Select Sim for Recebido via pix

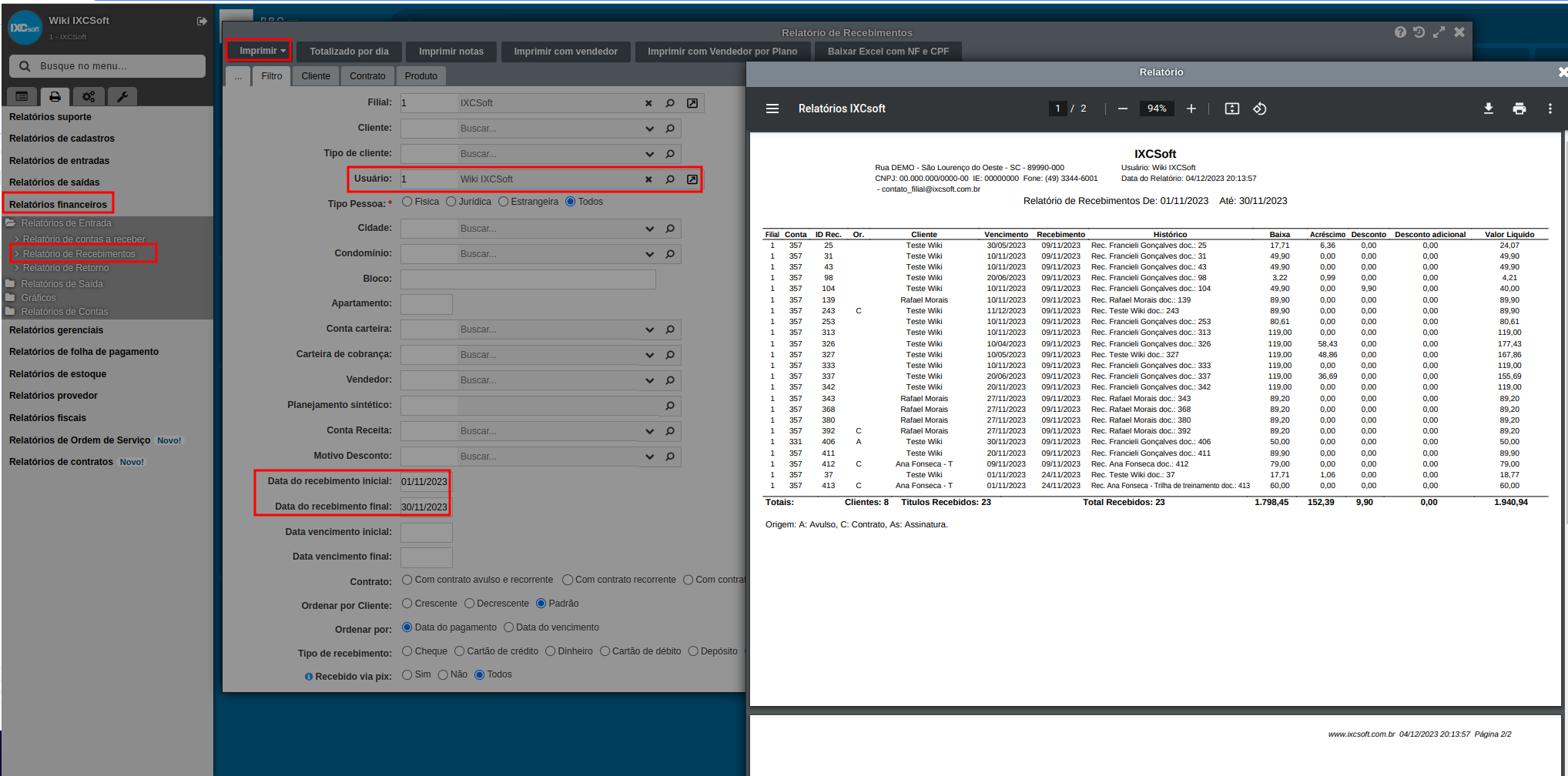tap(407, 674)
